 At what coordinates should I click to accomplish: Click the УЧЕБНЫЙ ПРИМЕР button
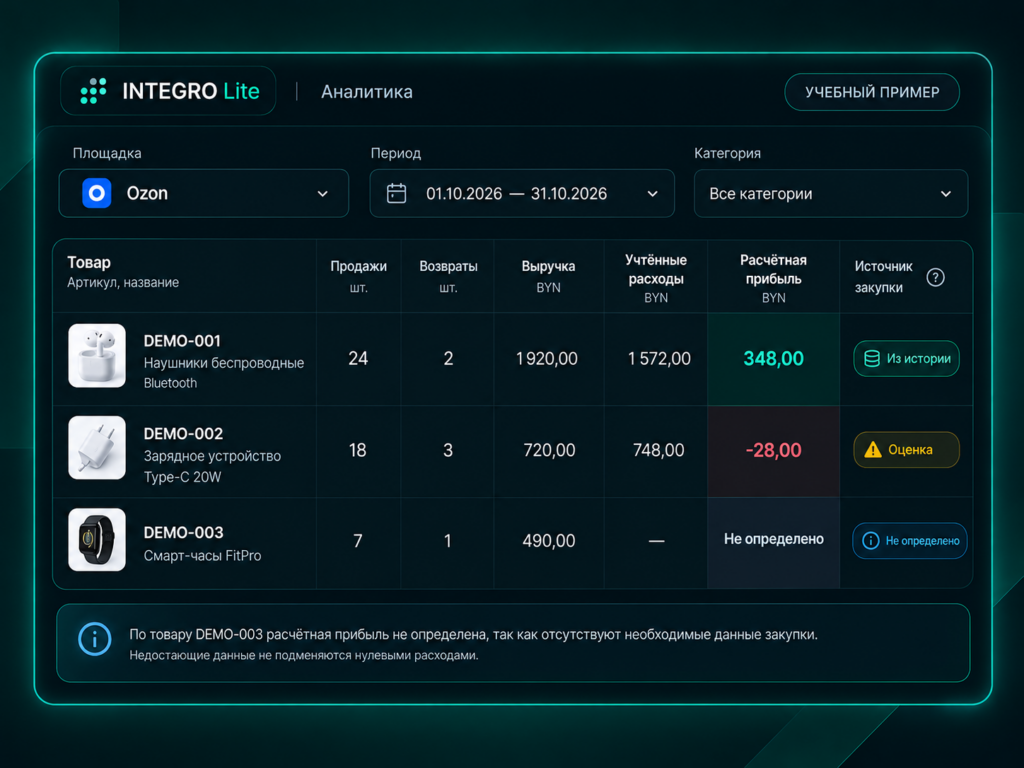click(872, 92)
